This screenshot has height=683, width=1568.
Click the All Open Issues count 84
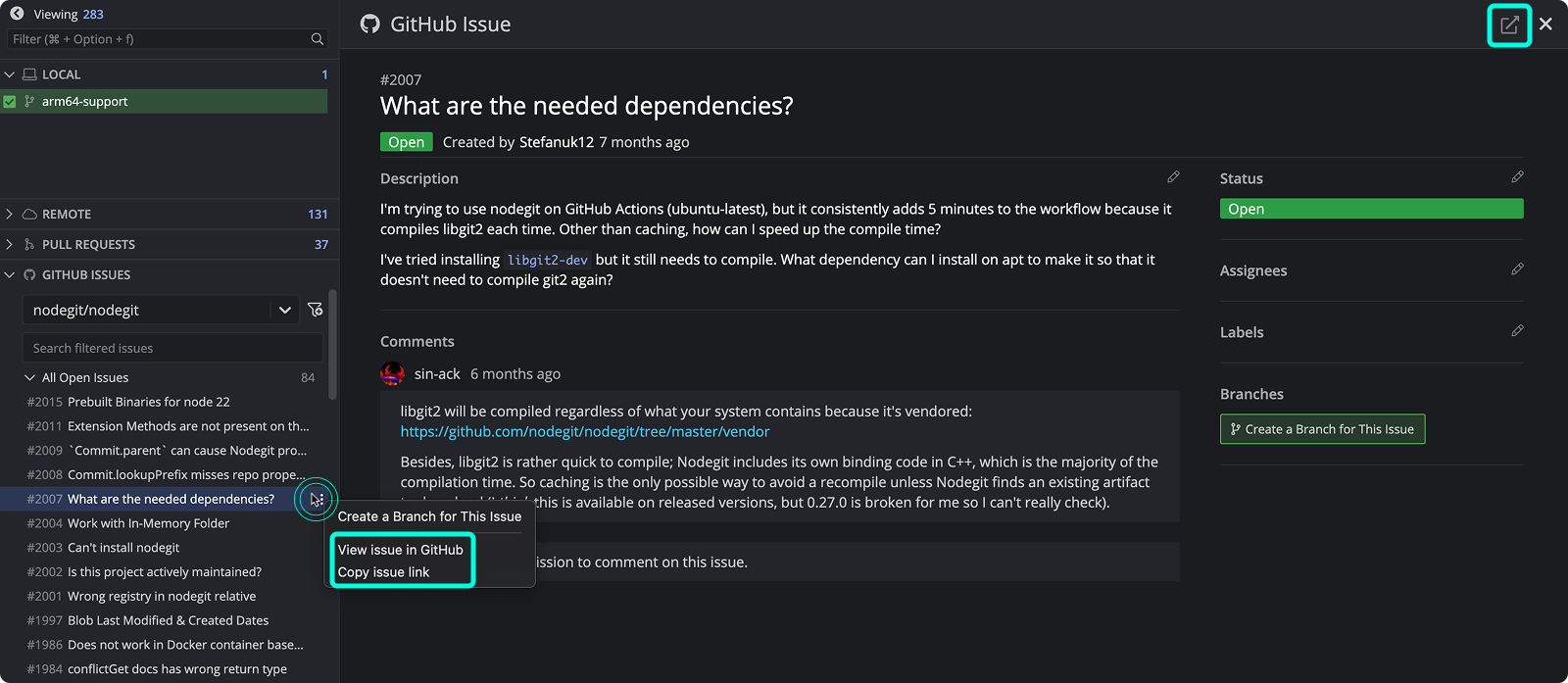[308, 377]
